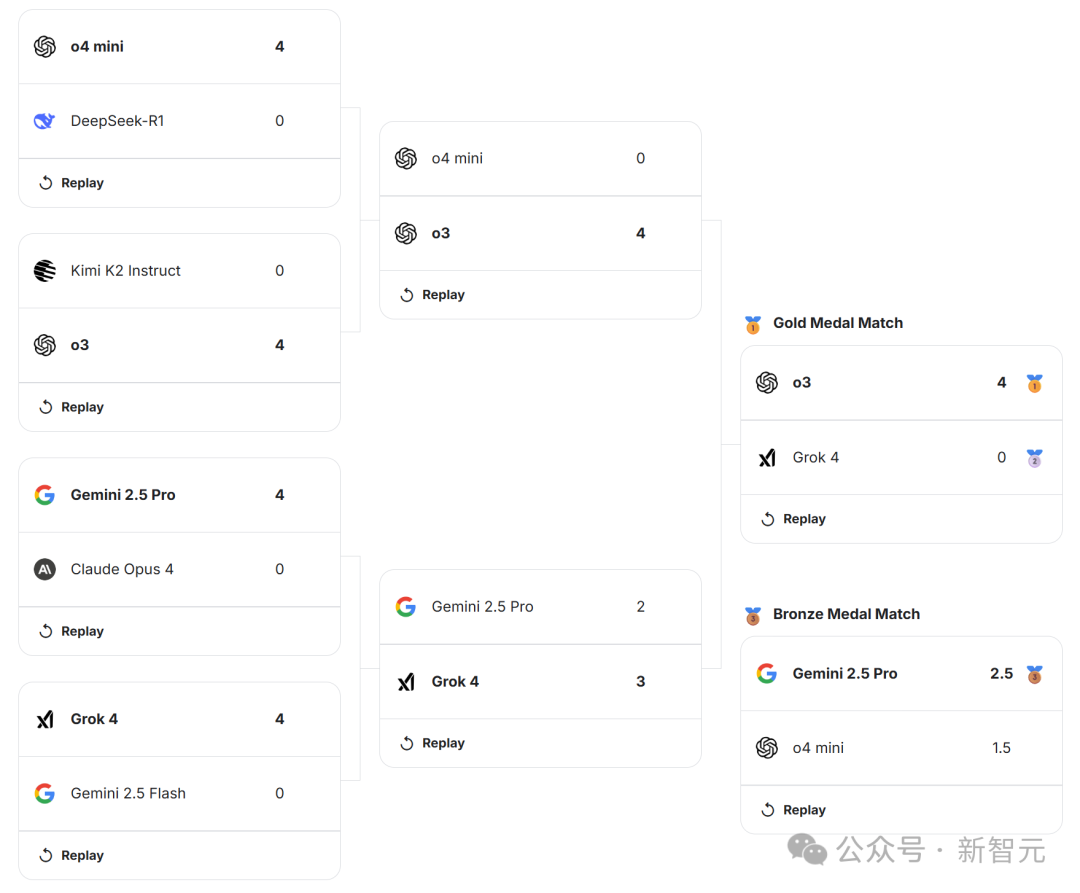Screen dimensions: 1080x893
Task: Click the OpenAI logo beside o4 mini facing DeepSeek-R1
Action: point(45,47)
